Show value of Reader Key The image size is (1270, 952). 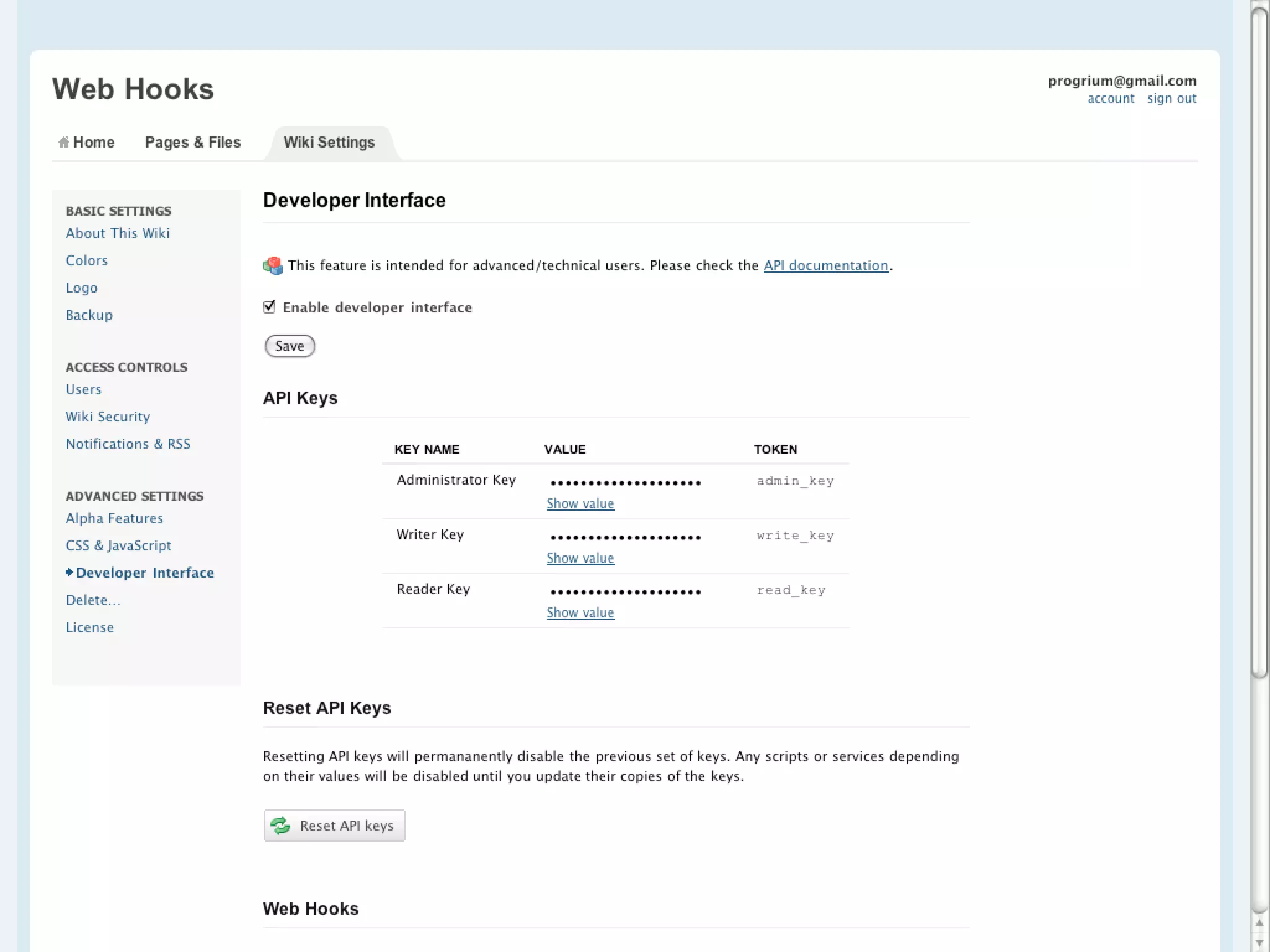tap(580, 612)
